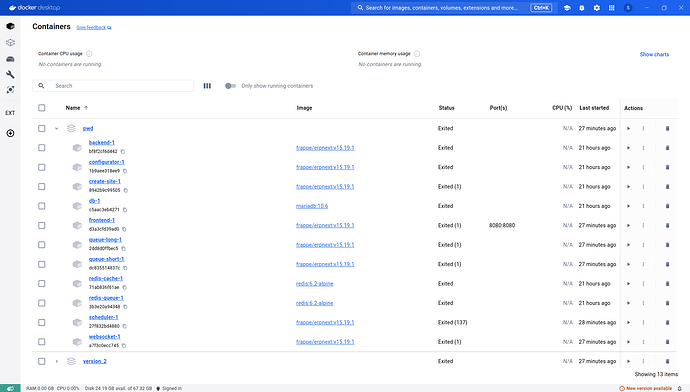Toggle only show running containers
The image size is (690, 392).
pos(231,86)
